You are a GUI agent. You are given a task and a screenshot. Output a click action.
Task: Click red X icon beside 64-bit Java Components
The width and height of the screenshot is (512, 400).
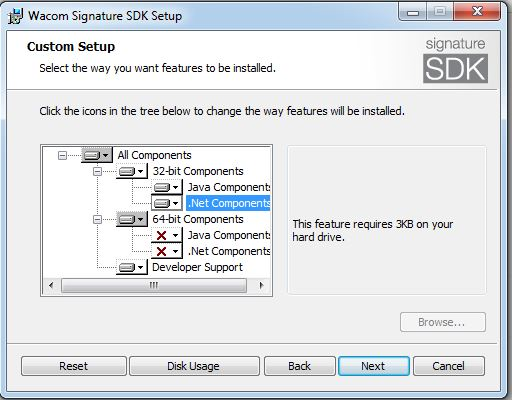coord(162,235)
